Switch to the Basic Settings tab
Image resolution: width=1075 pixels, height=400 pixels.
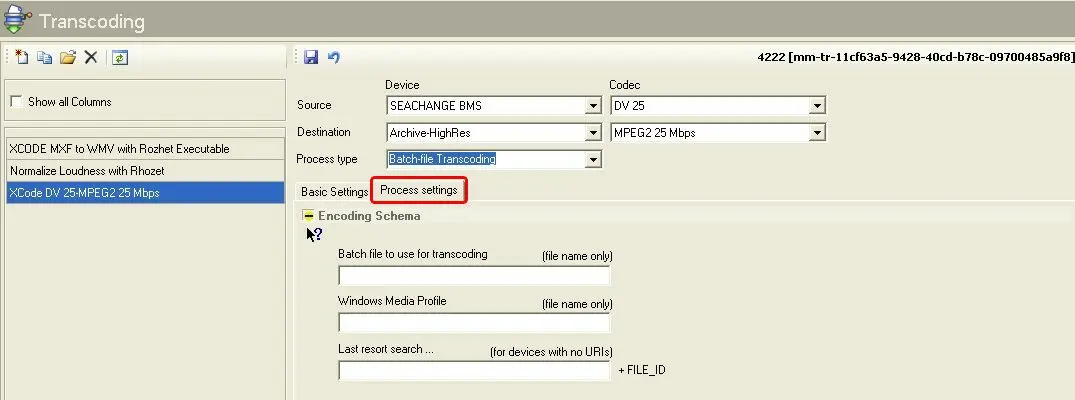point(334,191)
